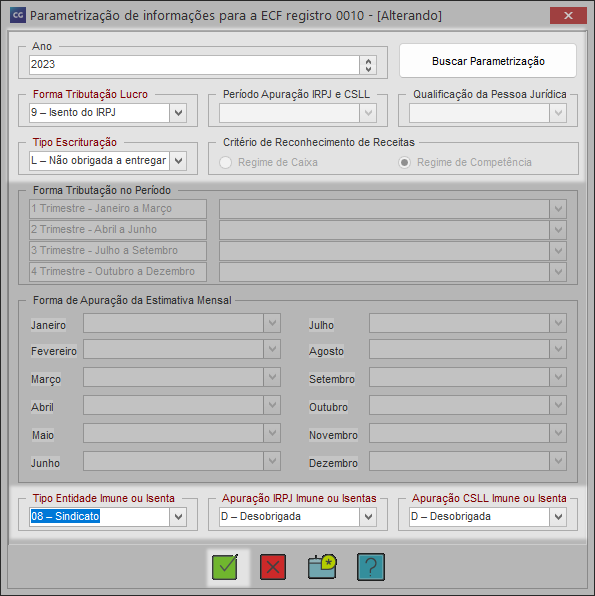Click the 1 Trimestre - Janeiro a Março field
This screenshot has height=596, width=595.
click(x=118, y=209)
